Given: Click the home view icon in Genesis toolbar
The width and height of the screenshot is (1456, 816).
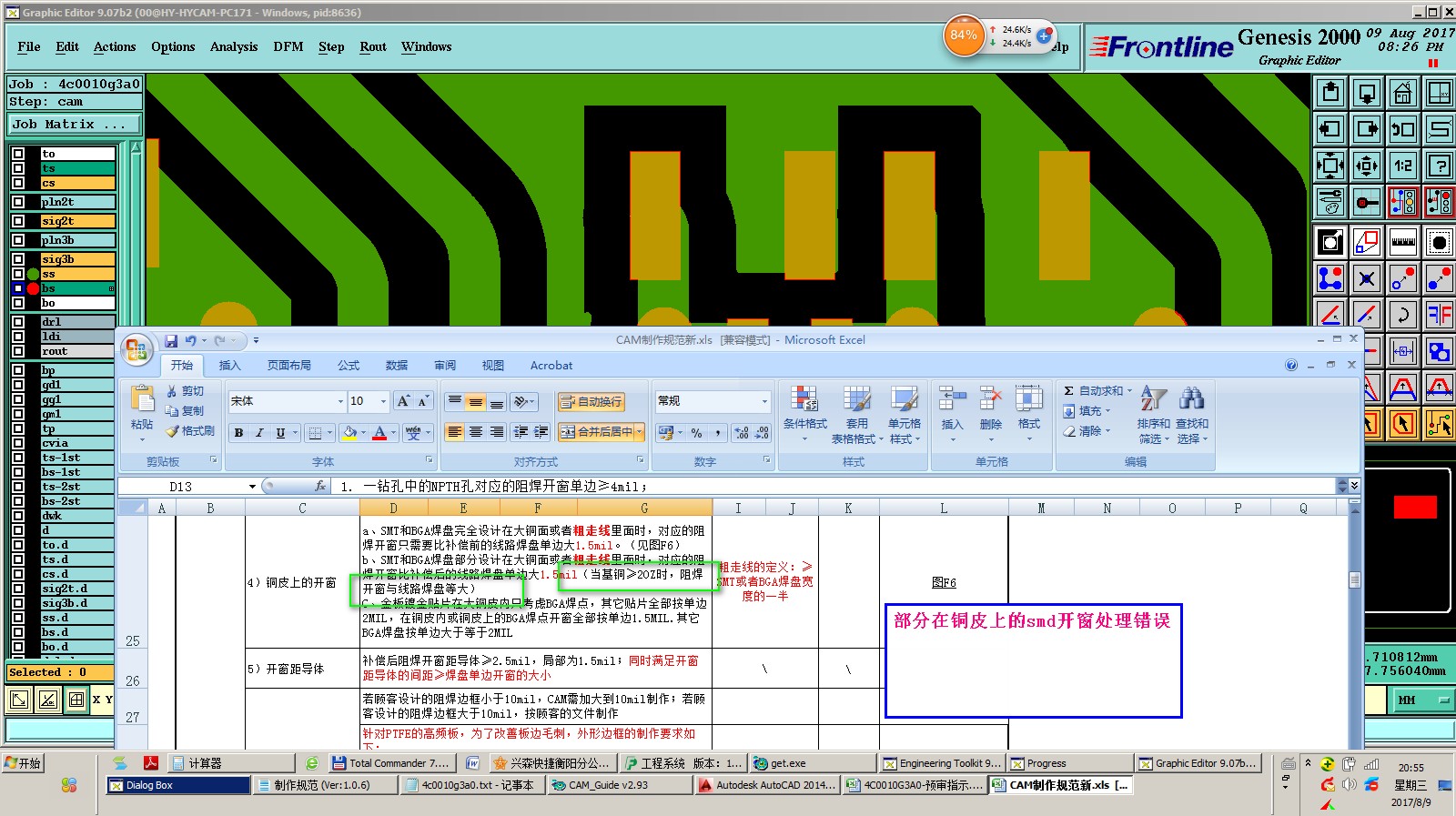Looking at the screenshot, I should click(x=1403, y=93).
